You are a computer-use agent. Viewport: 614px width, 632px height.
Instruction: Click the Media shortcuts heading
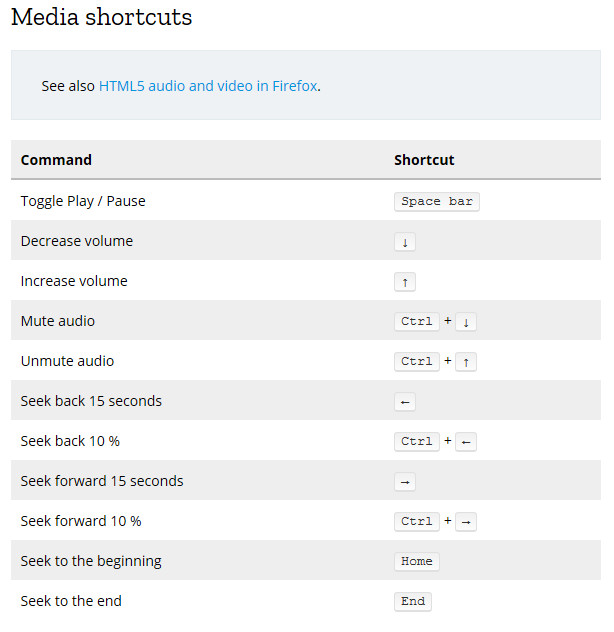pyautogui.click(x=101, y=17)
